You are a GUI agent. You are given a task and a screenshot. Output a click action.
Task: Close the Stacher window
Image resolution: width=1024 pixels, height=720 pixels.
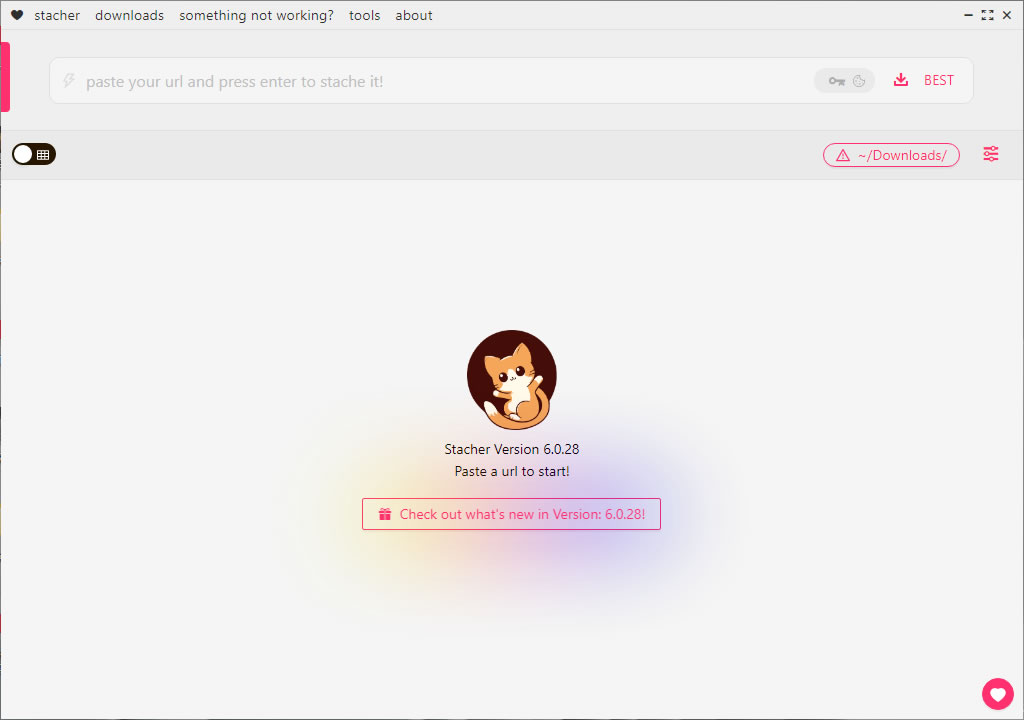click(1007, 15)
